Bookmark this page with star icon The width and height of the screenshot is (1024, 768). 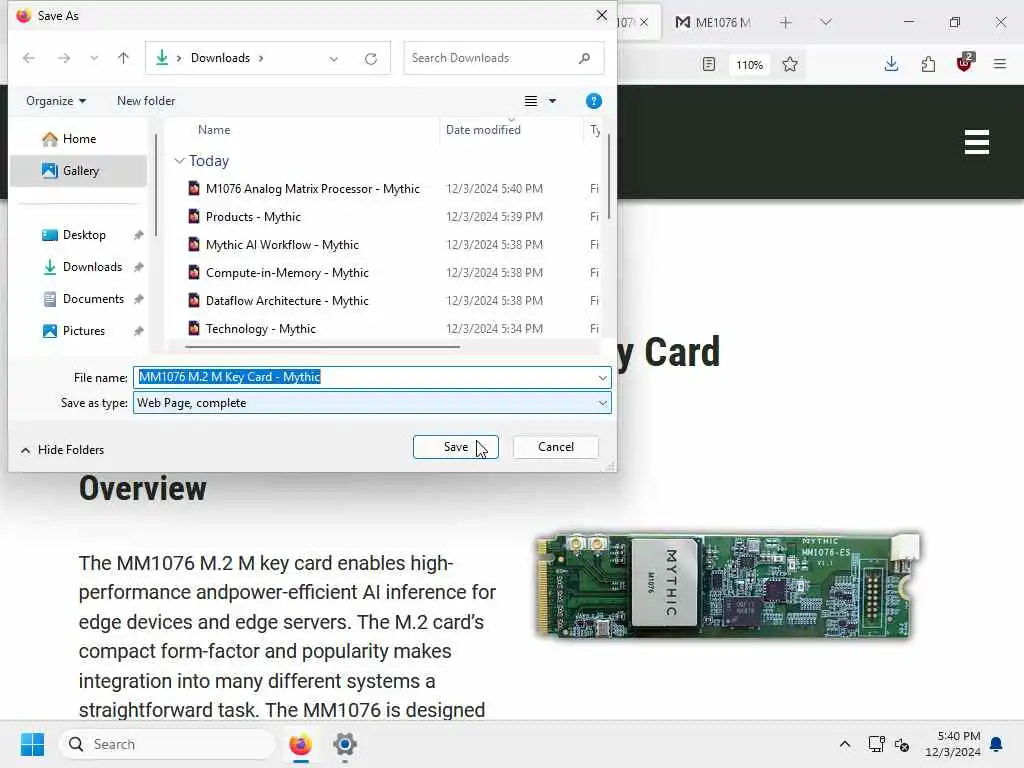tap(790, 64)
